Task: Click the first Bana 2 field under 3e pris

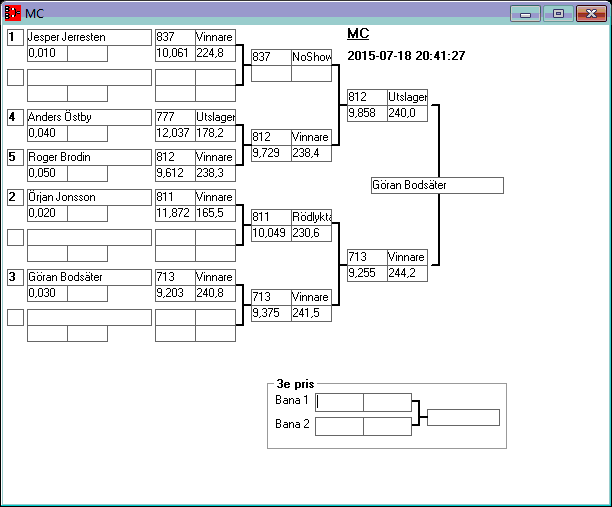Action: click(x=340, y=426)
